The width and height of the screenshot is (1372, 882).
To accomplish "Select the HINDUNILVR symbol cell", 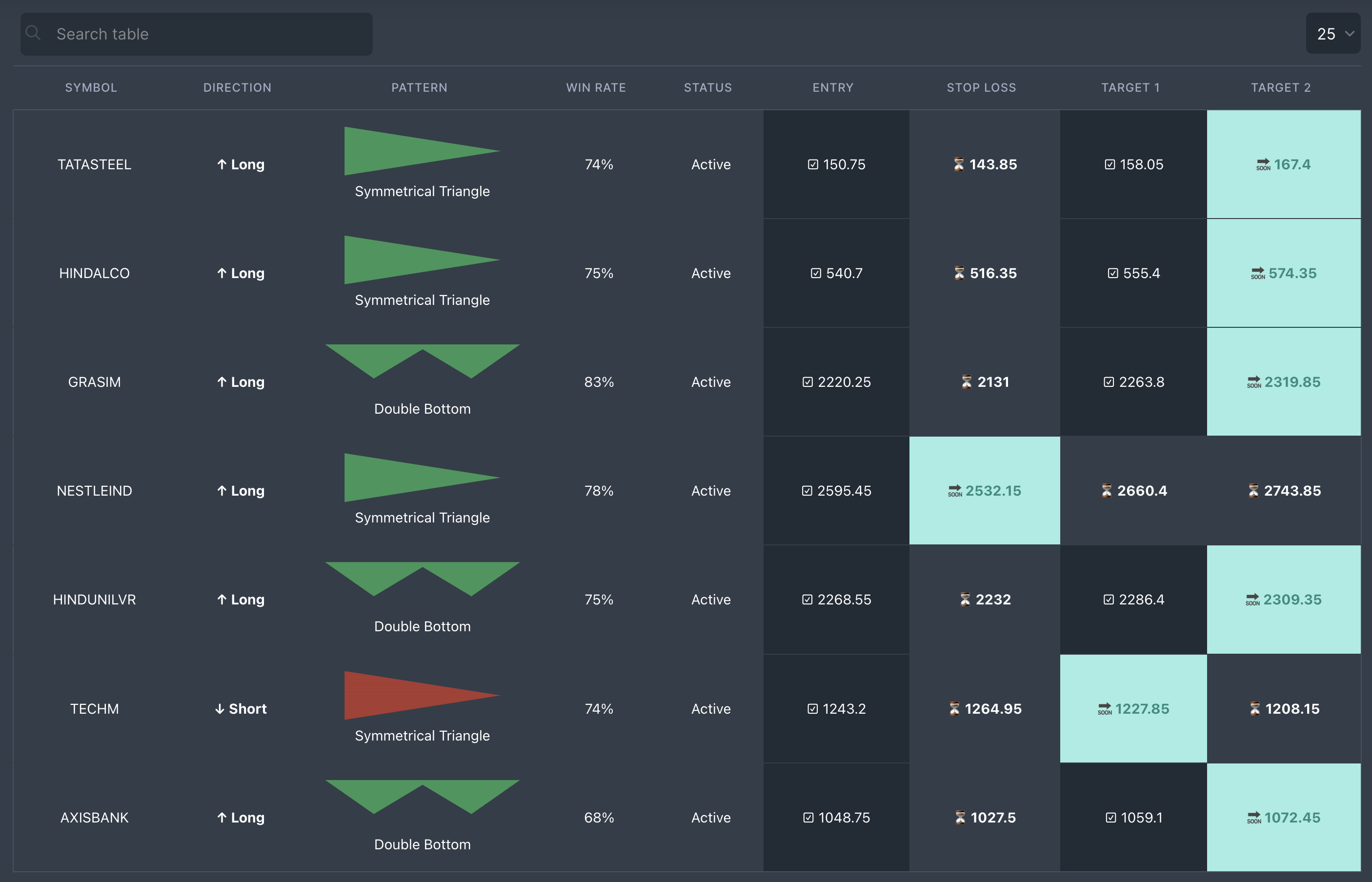I will point(95,600).
